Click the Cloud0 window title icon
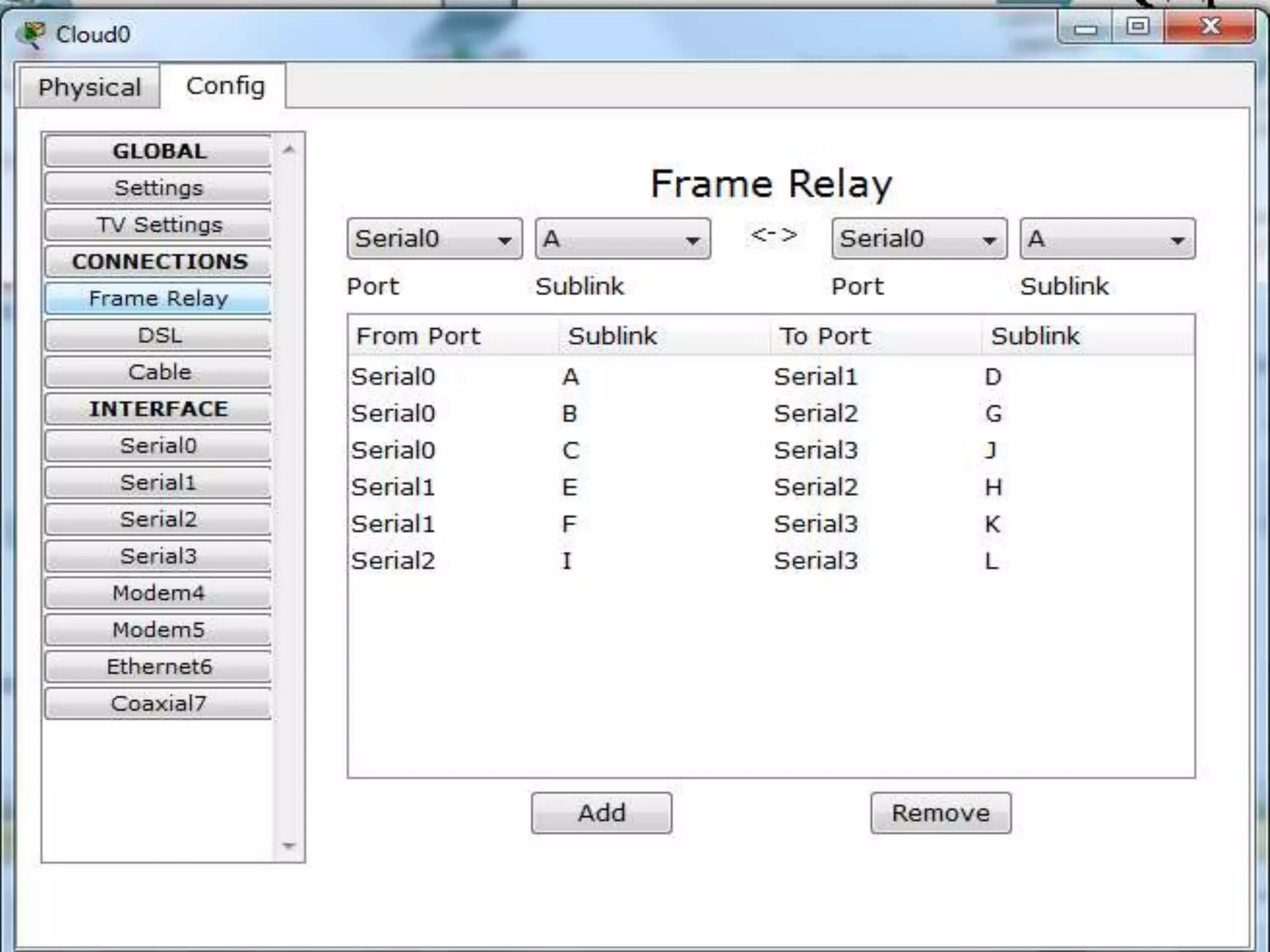The image size is (1270, 952). (31, 34)
